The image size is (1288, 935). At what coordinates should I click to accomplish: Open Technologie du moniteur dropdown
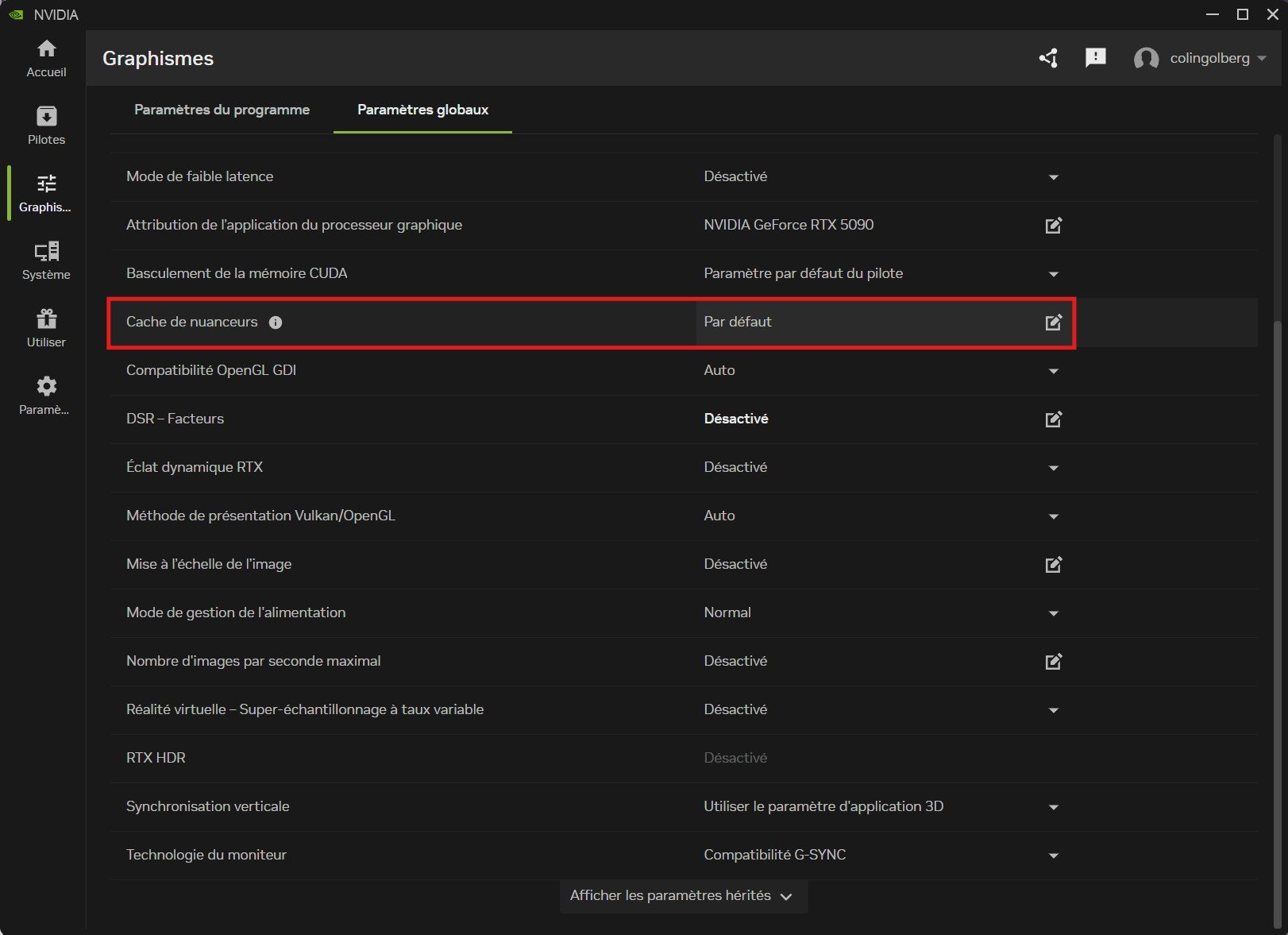click(1054, 856)
